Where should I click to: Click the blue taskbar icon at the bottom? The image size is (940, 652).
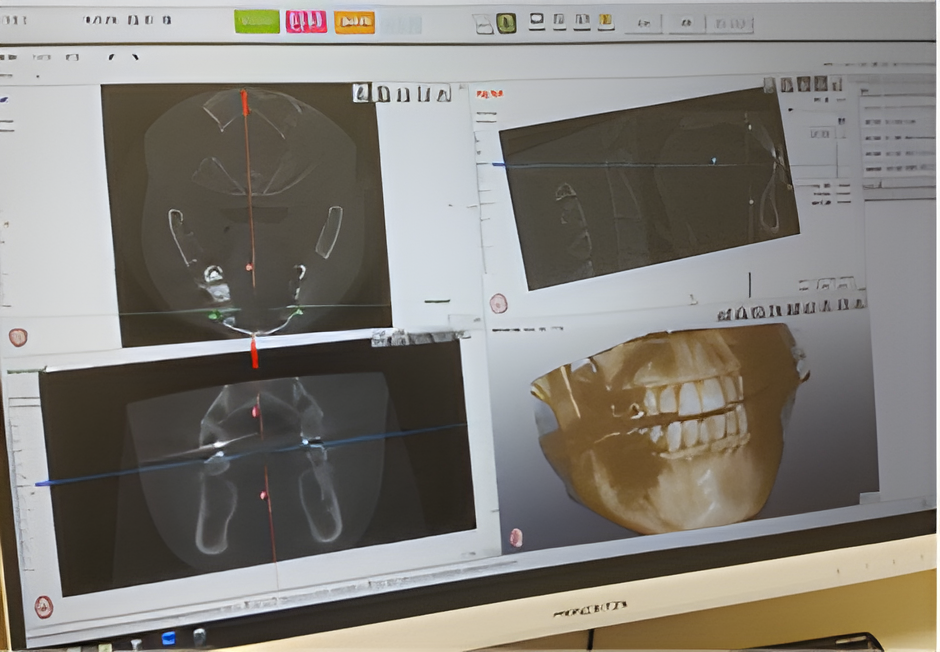pyautogui.click(x=168, y=637)
